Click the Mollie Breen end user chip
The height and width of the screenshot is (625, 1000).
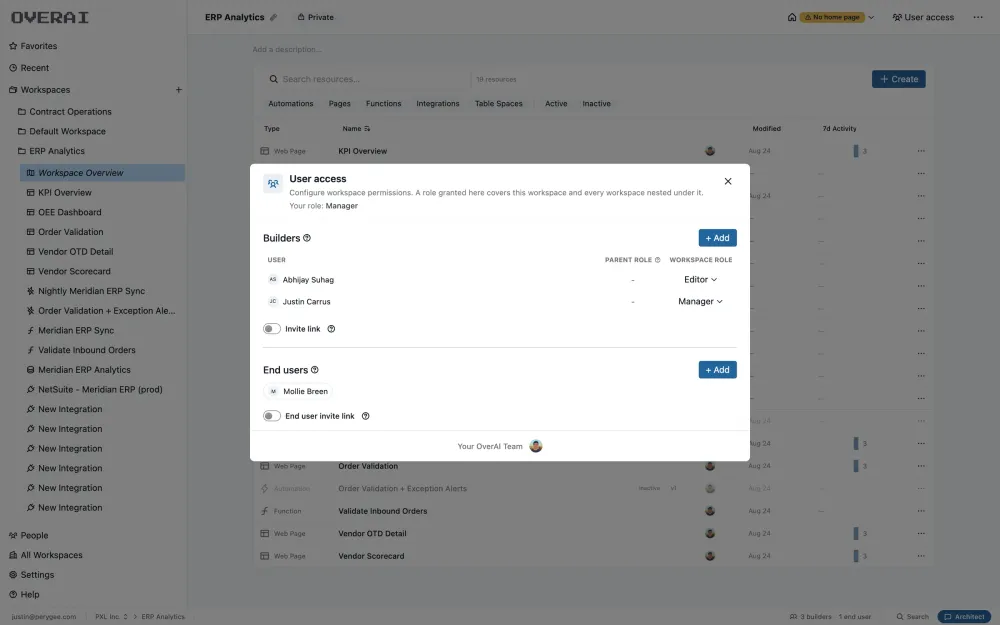coord(298,392)
